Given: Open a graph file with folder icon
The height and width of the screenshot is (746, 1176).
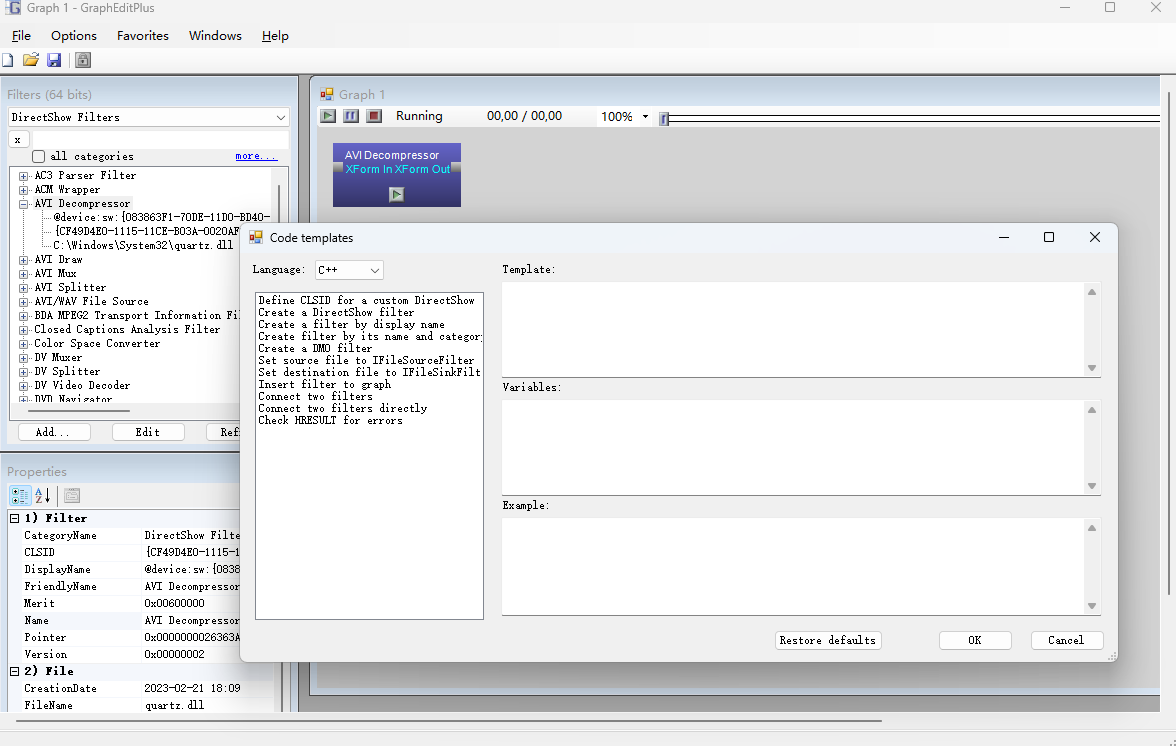Looking at the screenshot, I should coord(31,60).
